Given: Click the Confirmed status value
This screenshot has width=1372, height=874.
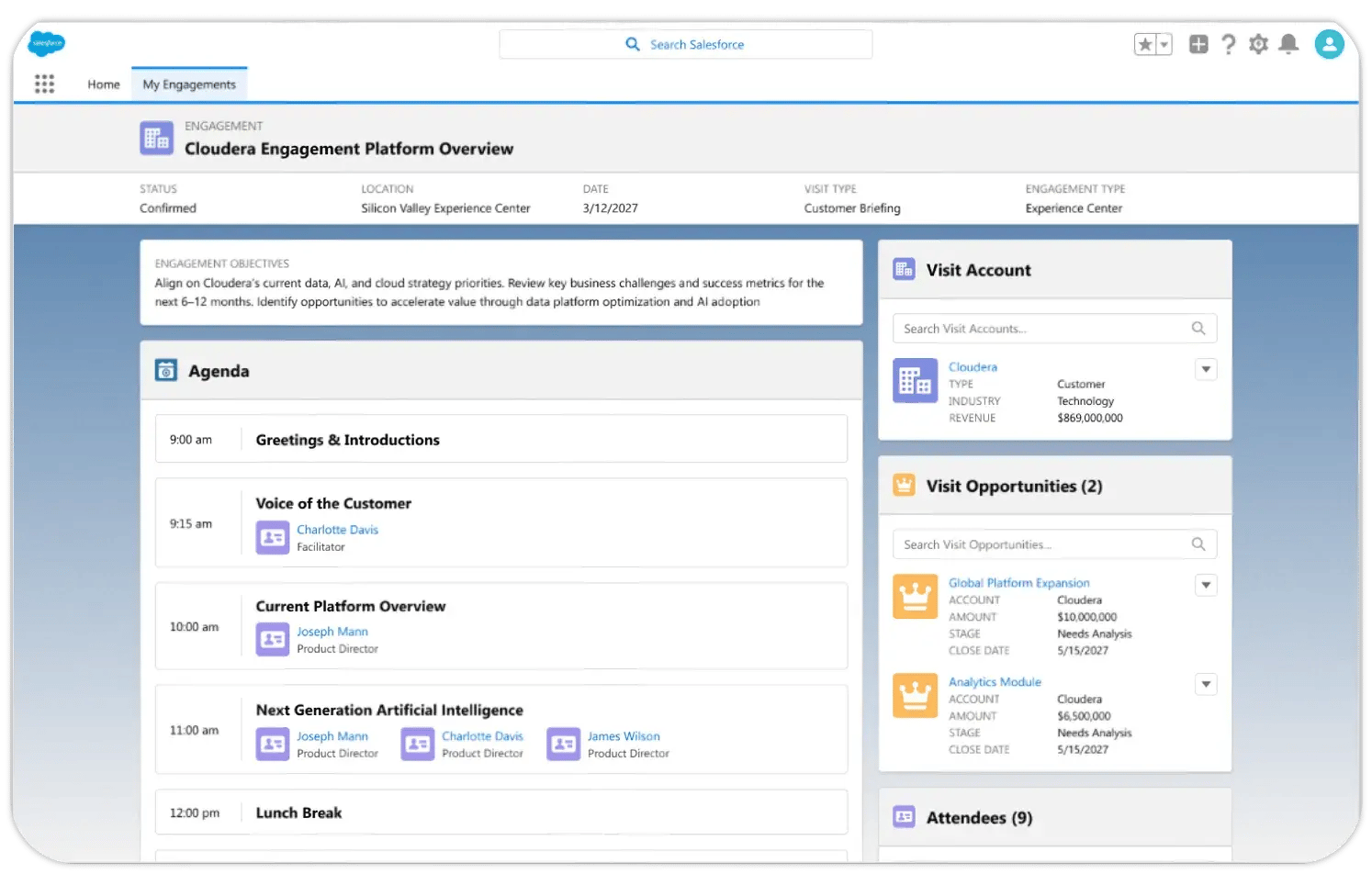Looking at the screenshot, I should [x=168, y=208].
